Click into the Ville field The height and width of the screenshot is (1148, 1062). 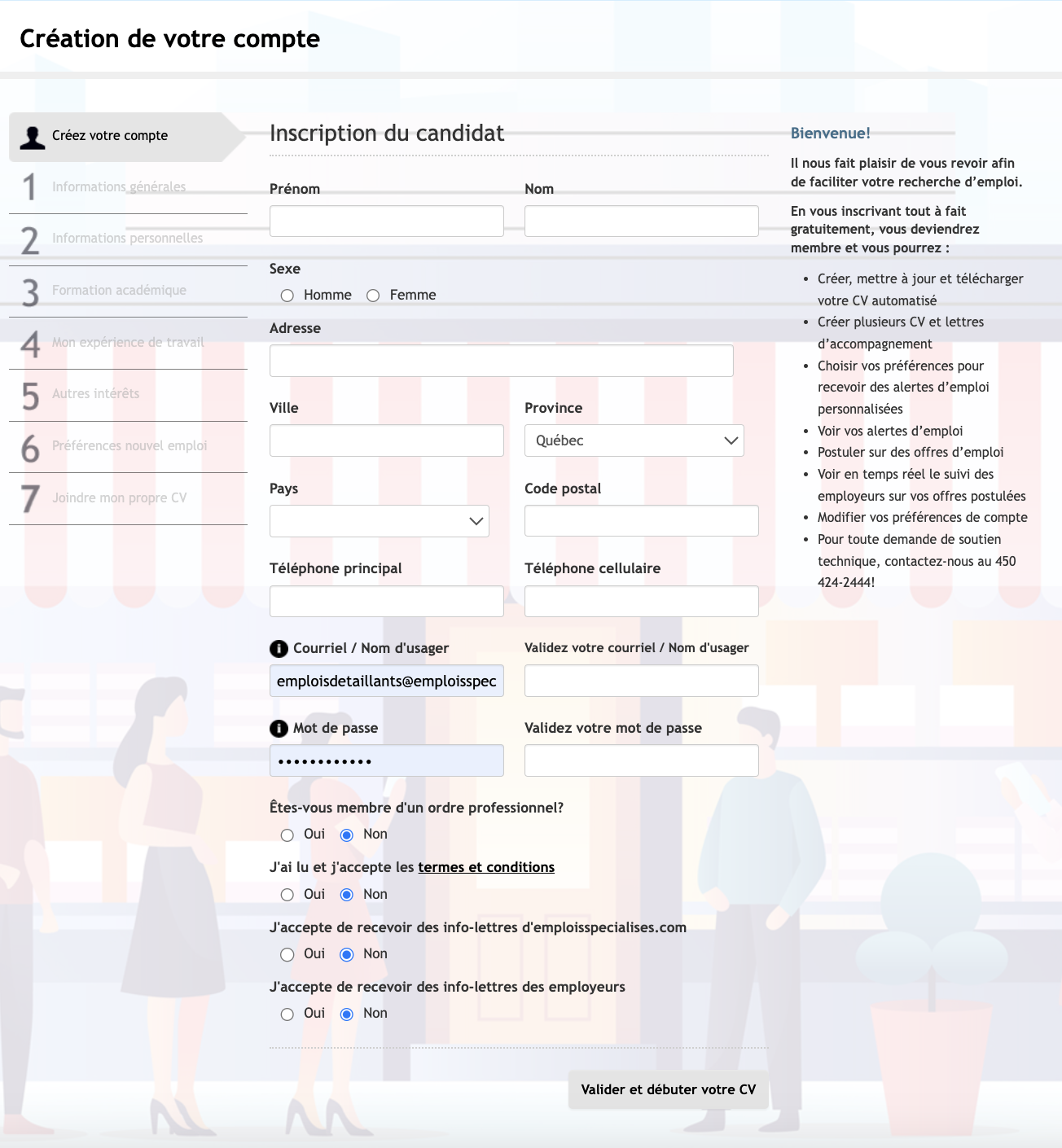[x=387, y=440]
